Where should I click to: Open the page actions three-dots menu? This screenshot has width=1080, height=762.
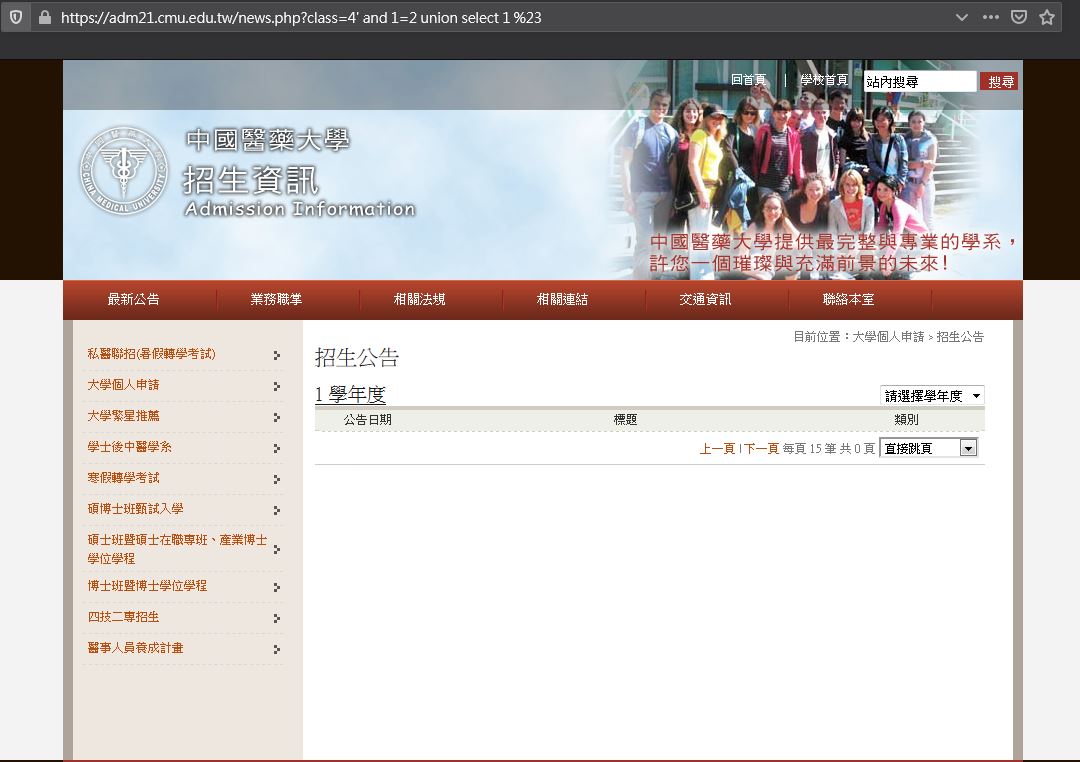tap(990, 17)
